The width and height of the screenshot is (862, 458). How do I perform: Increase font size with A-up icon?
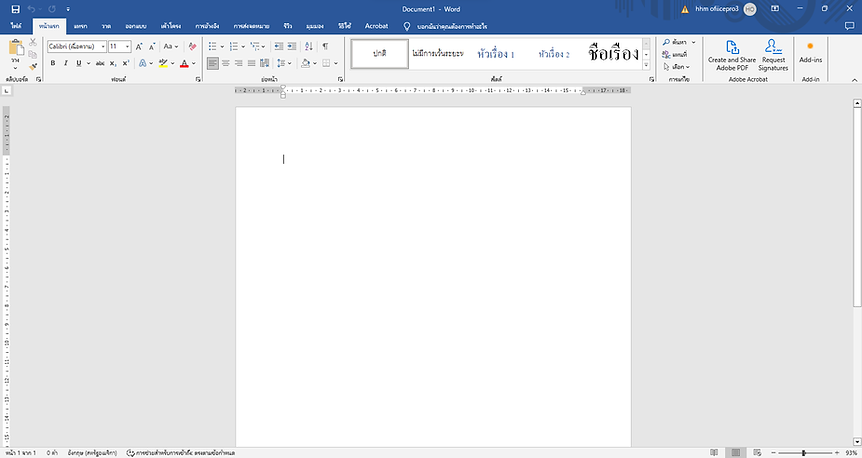point(139,46)
